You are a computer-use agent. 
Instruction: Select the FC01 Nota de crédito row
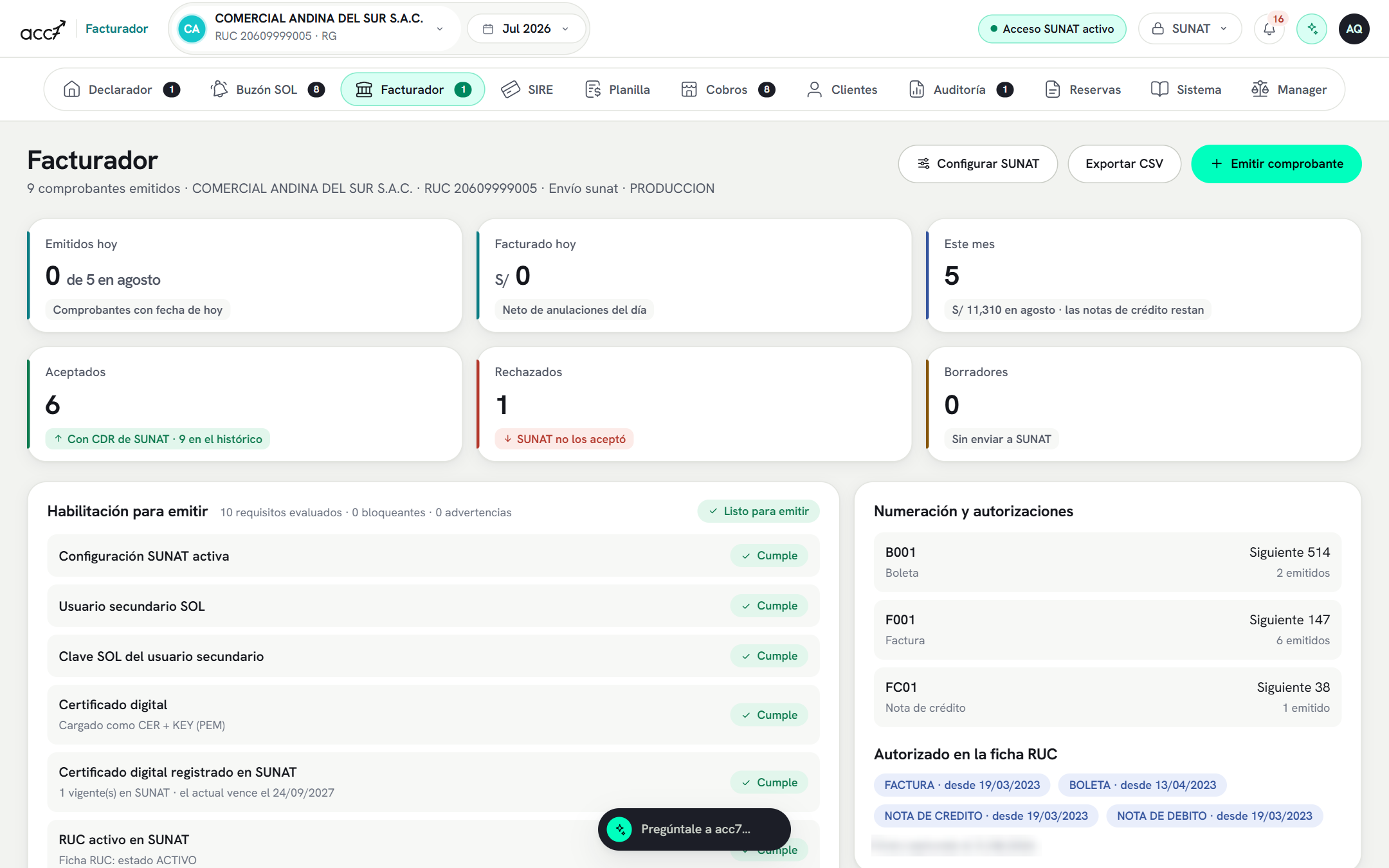tap(1107, 697)
